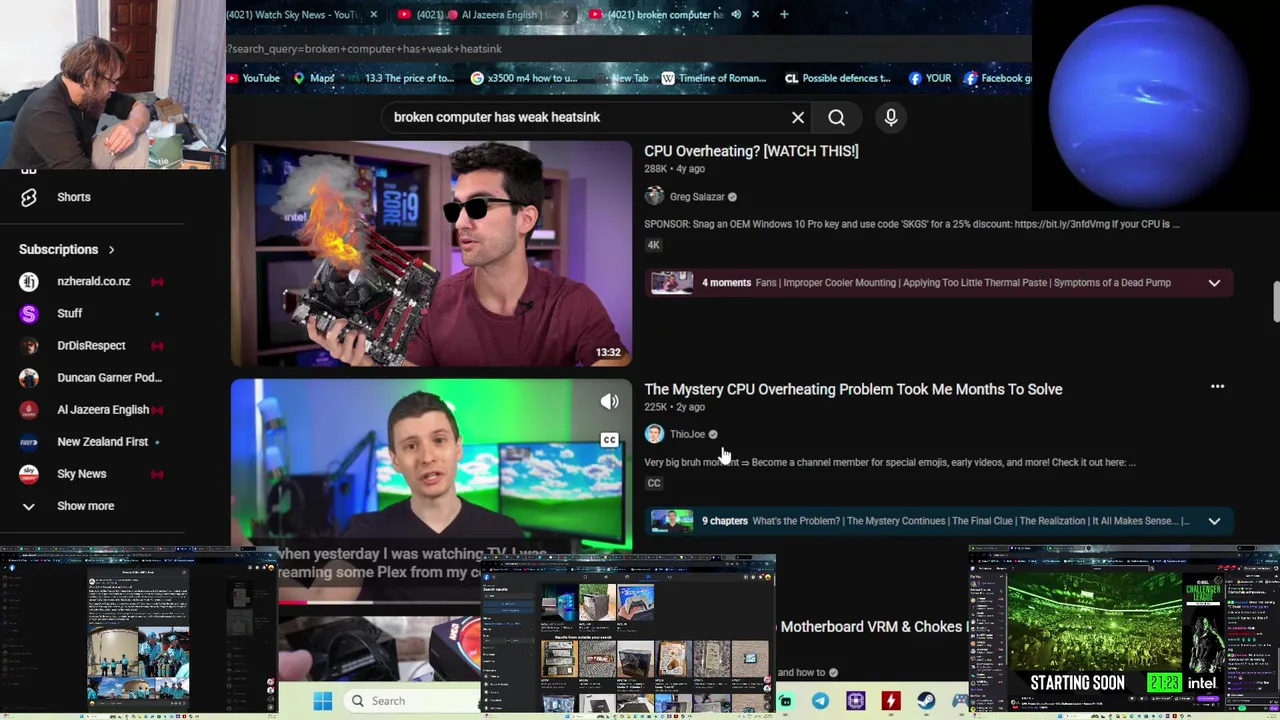The height and width of the screenshot is (720, 1280).
Task: Click the magnifier search button
Action: (x=836, y=117)
